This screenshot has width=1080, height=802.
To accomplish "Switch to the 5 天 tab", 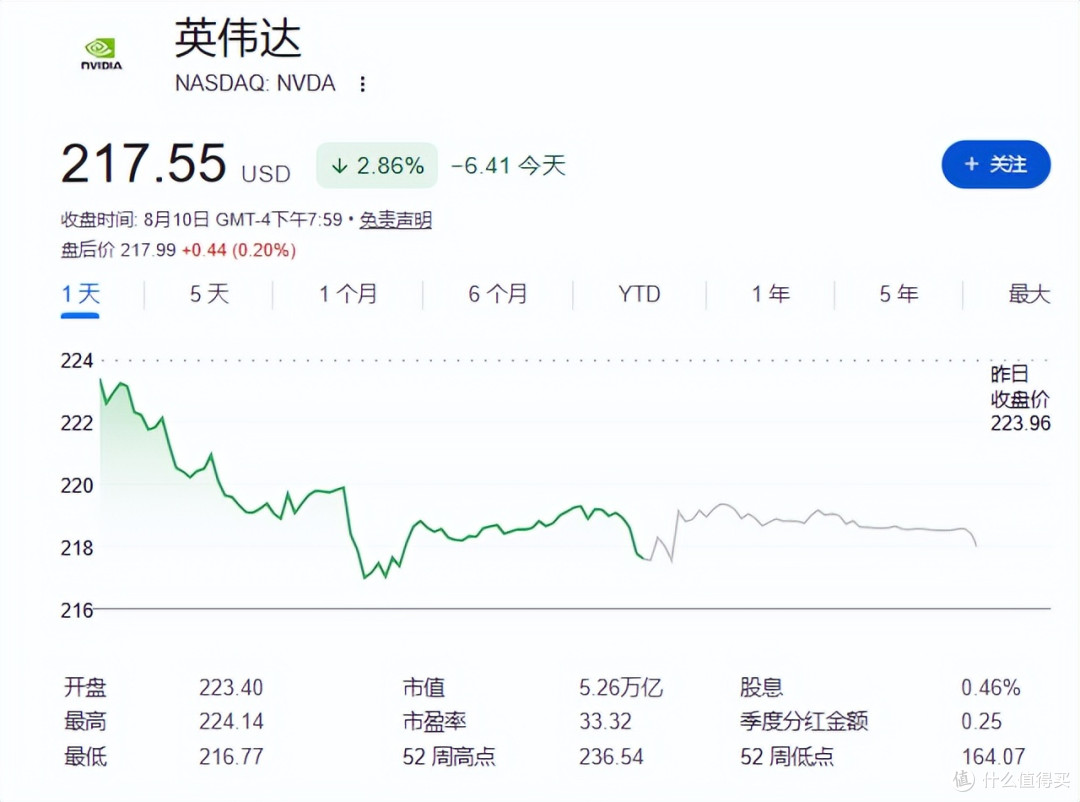I will [209, 294].
